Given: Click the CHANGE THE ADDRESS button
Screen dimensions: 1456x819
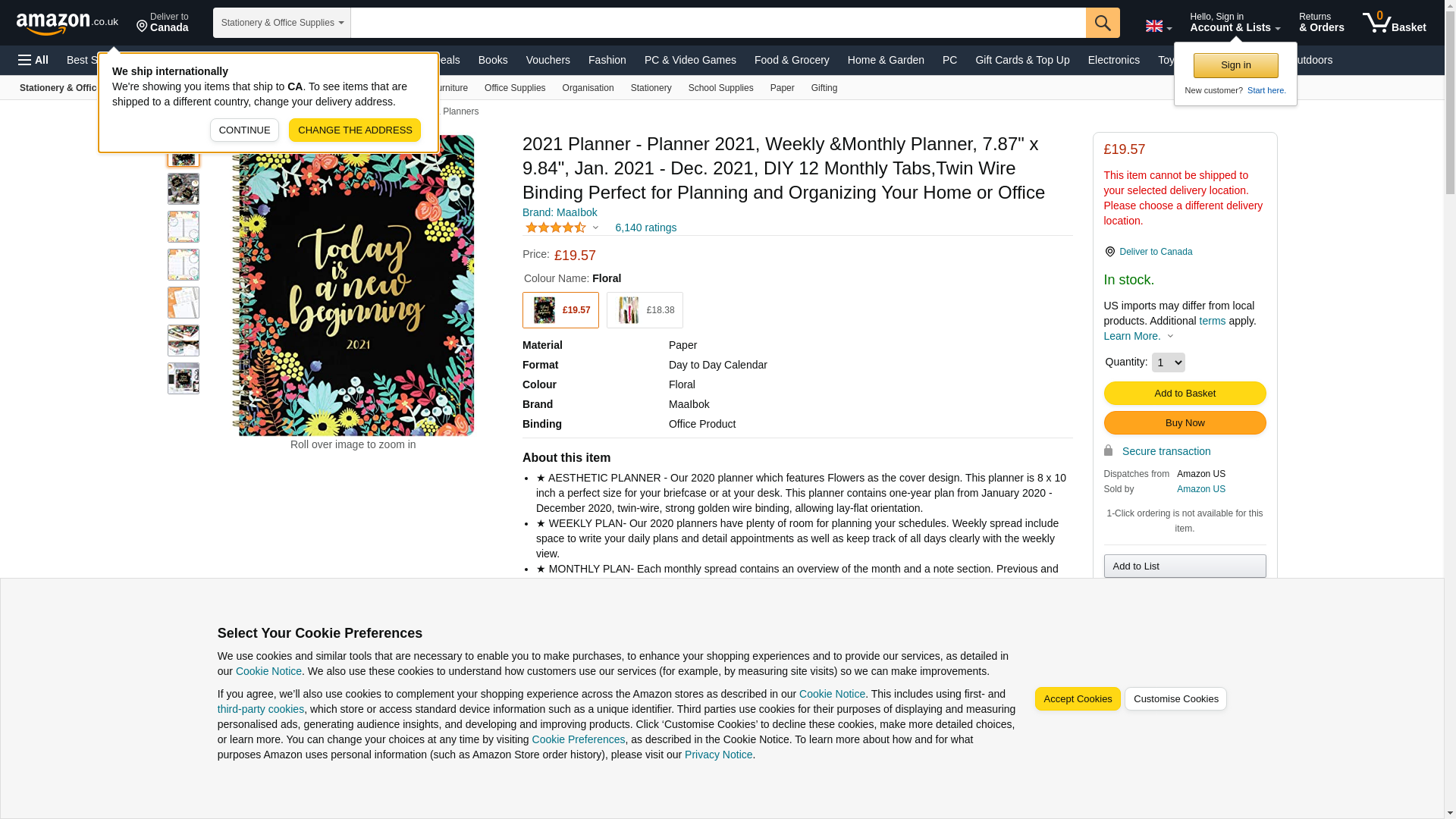Looking at the screenshot, I should pyautogui.click(x=355, y=130).
